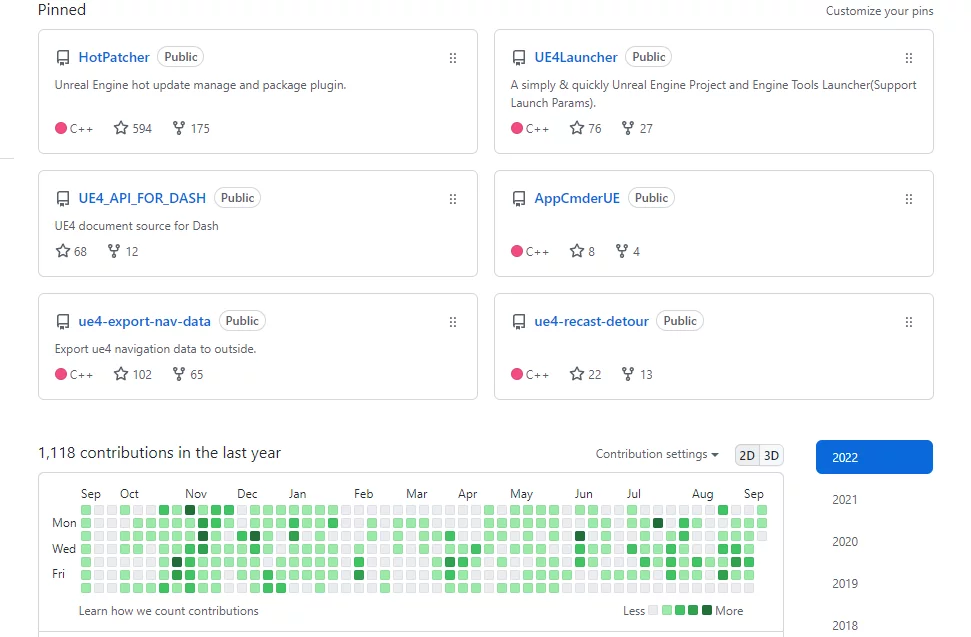Click the HotPatcher stargazers star icon
Screen dimensions: 971x637
(x=121, y=128)
